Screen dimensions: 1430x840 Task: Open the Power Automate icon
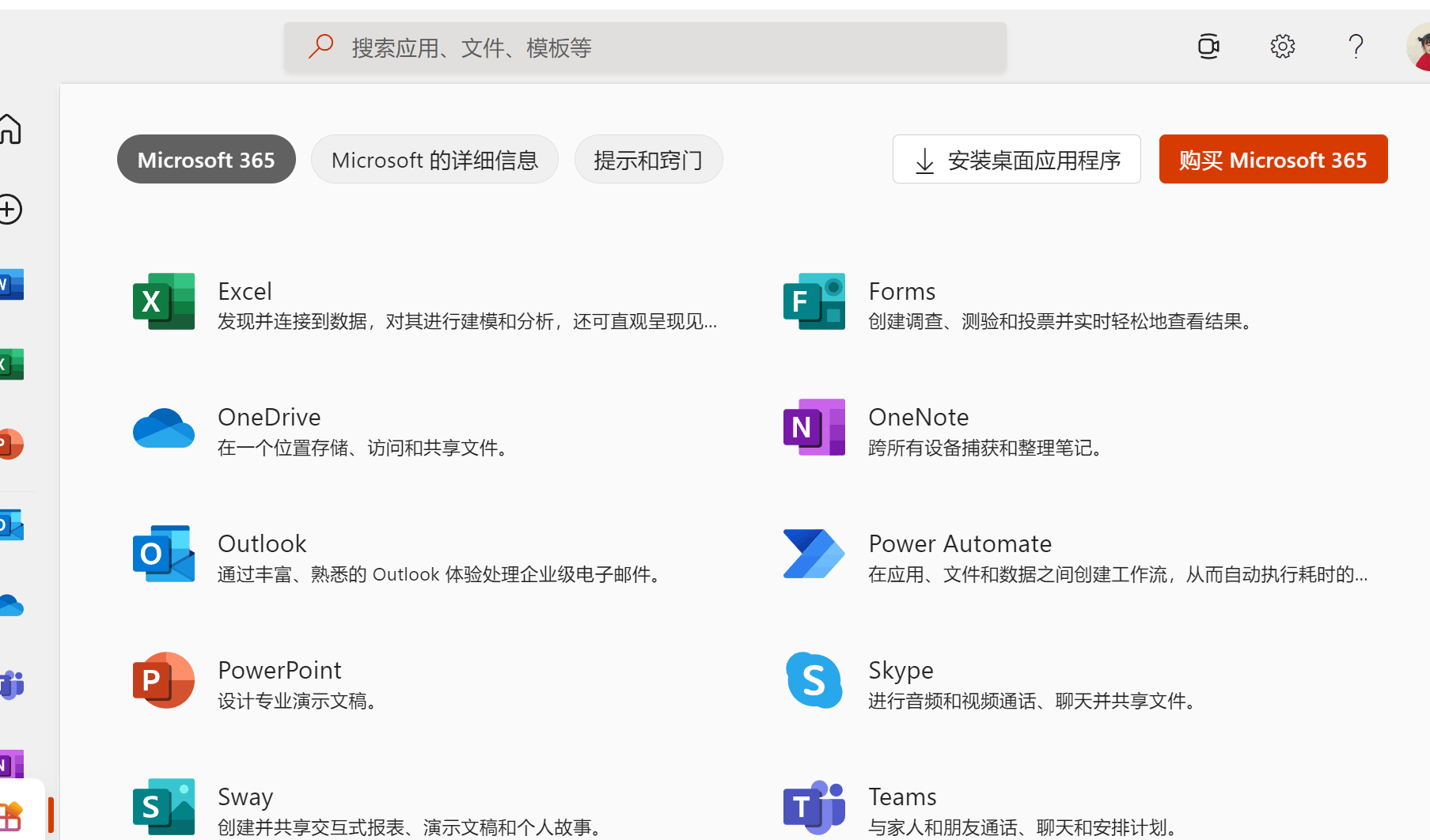[814, 554]
